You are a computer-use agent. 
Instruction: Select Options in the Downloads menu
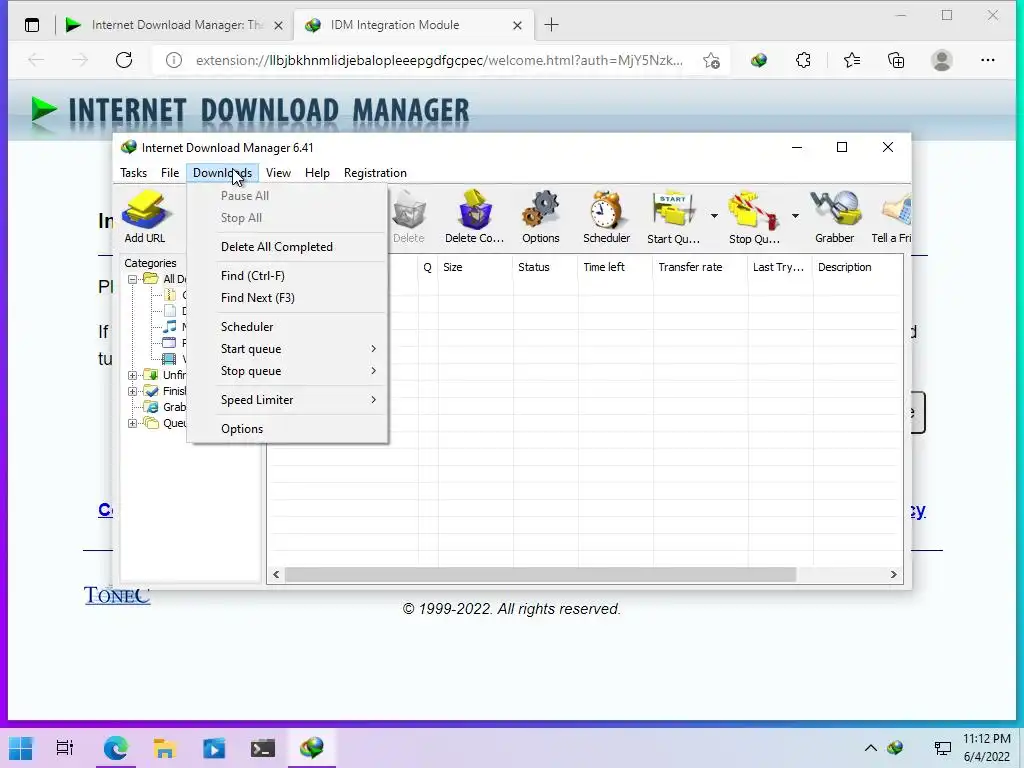[287, 428]
